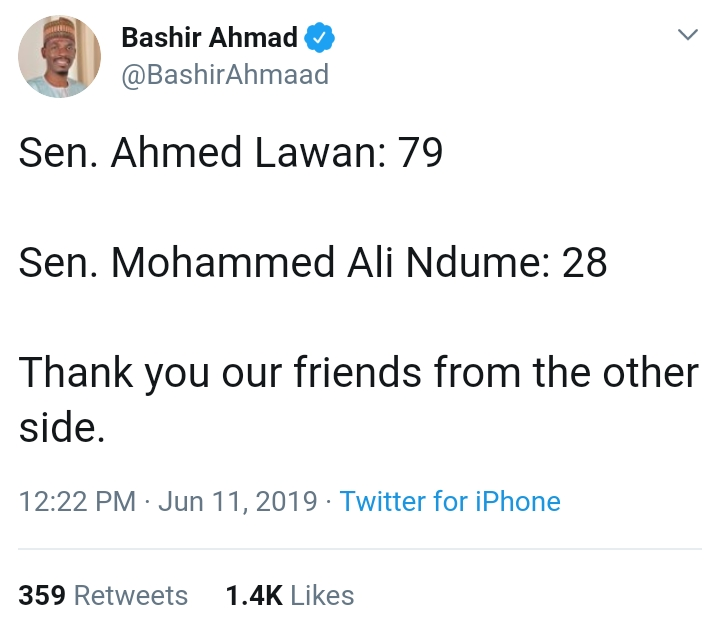Click the 'Thank you our friends' sentence
This screenshot has width=720, height=620.
click(358, 373)
